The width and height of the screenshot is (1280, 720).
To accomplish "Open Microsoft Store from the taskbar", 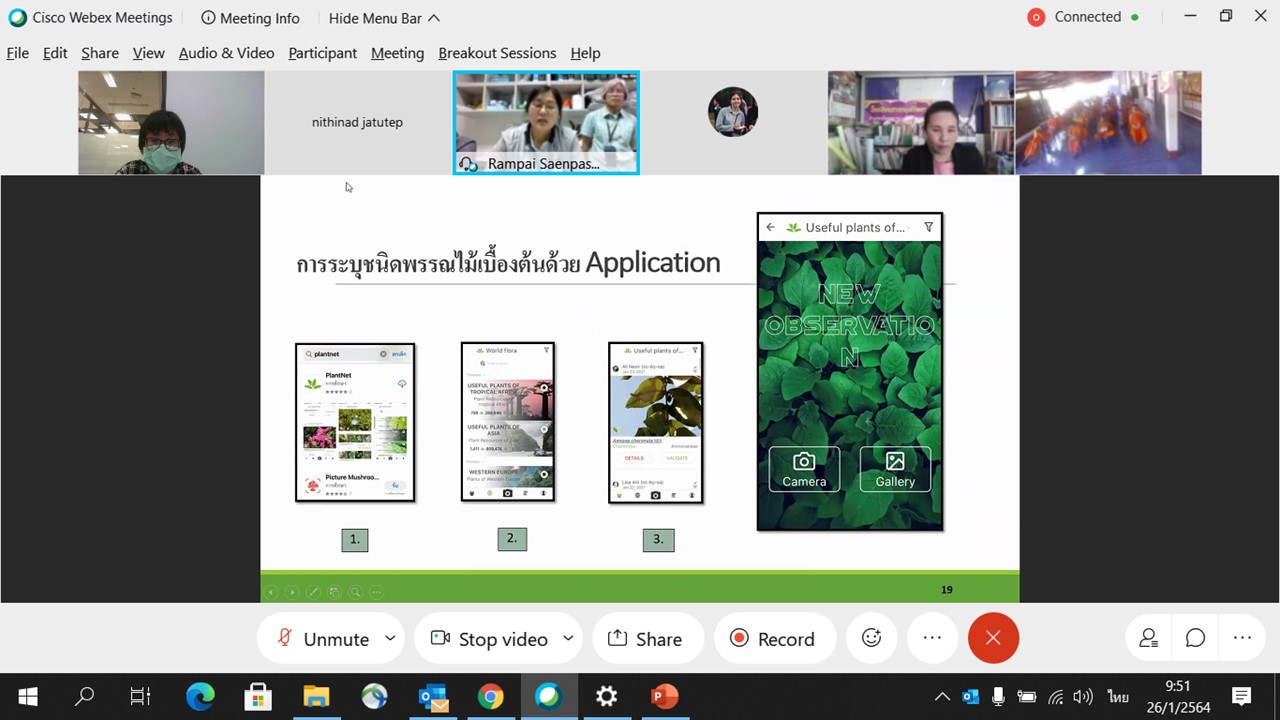I will 258,696.
